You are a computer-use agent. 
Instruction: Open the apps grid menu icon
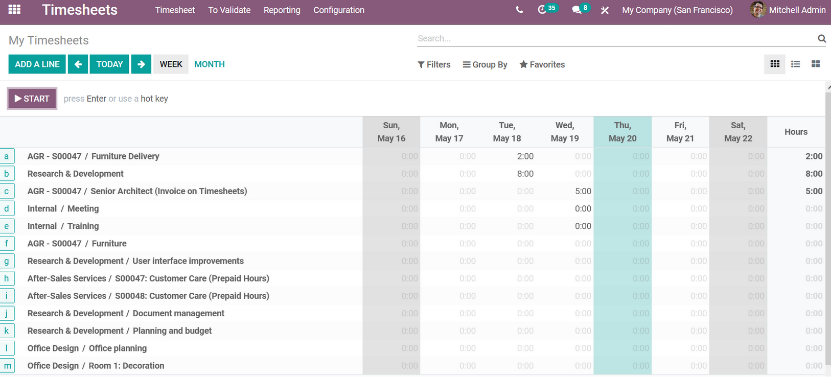pyautogui.click(x=15, y=10)
